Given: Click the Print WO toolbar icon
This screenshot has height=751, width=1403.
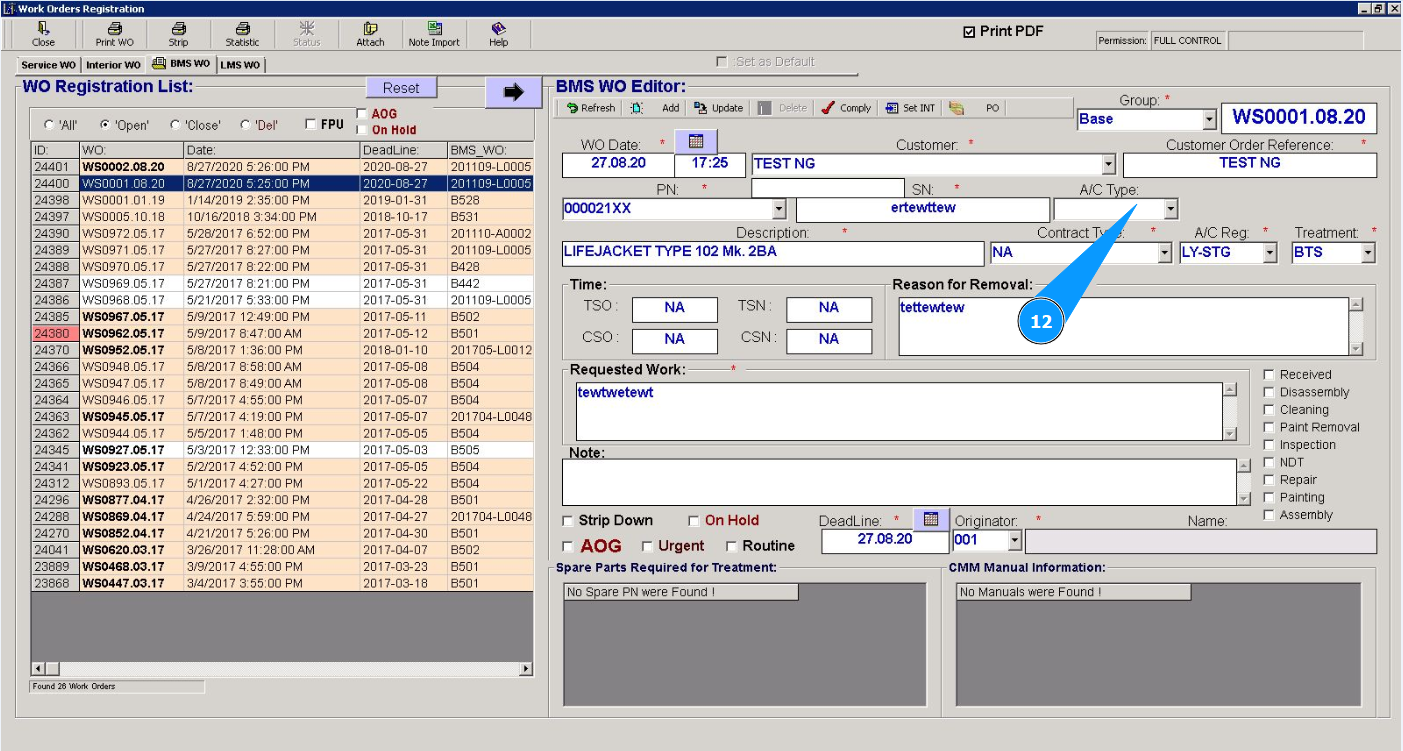Looking at the screenshot, I should point(114,34).
